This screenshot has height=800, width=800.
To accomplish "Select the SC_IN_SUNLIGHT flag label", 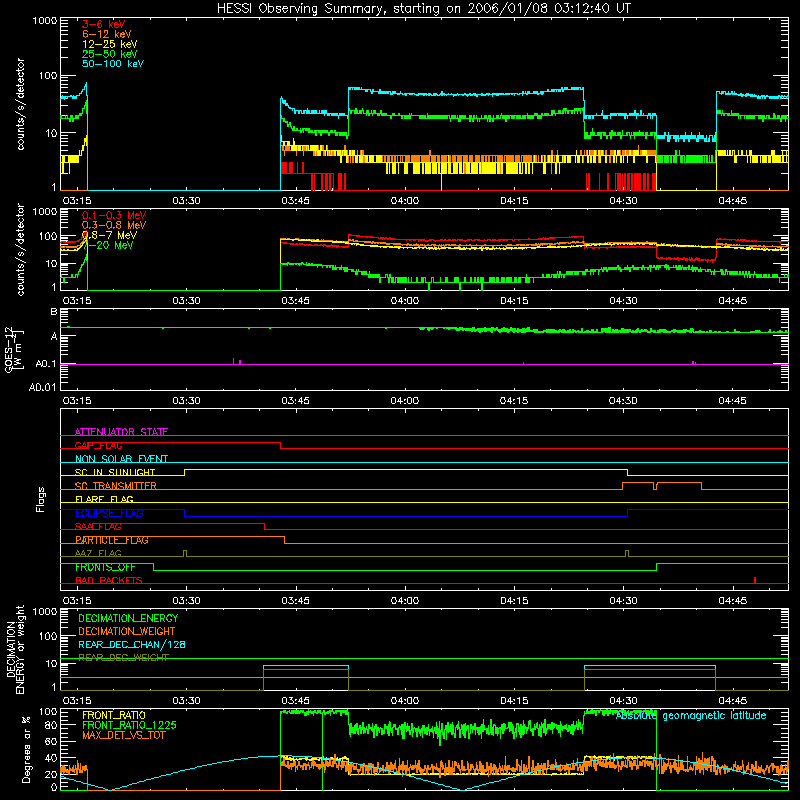I will [115, 472].
